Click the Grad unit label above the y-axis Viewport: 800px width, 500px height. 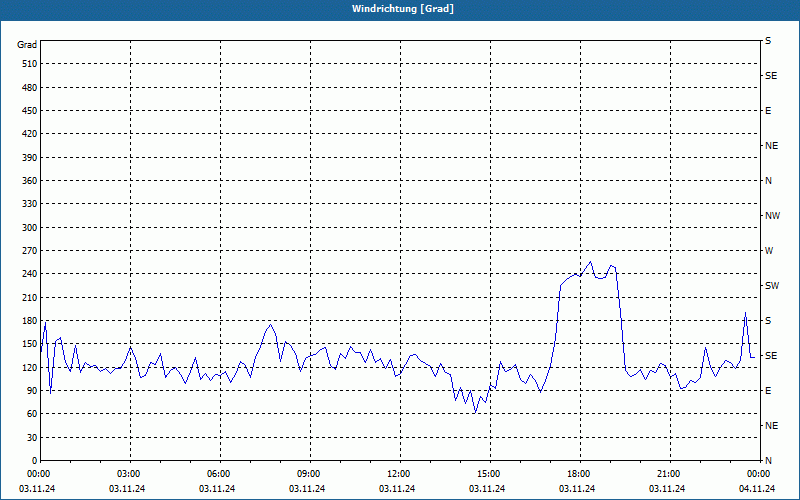27,45
